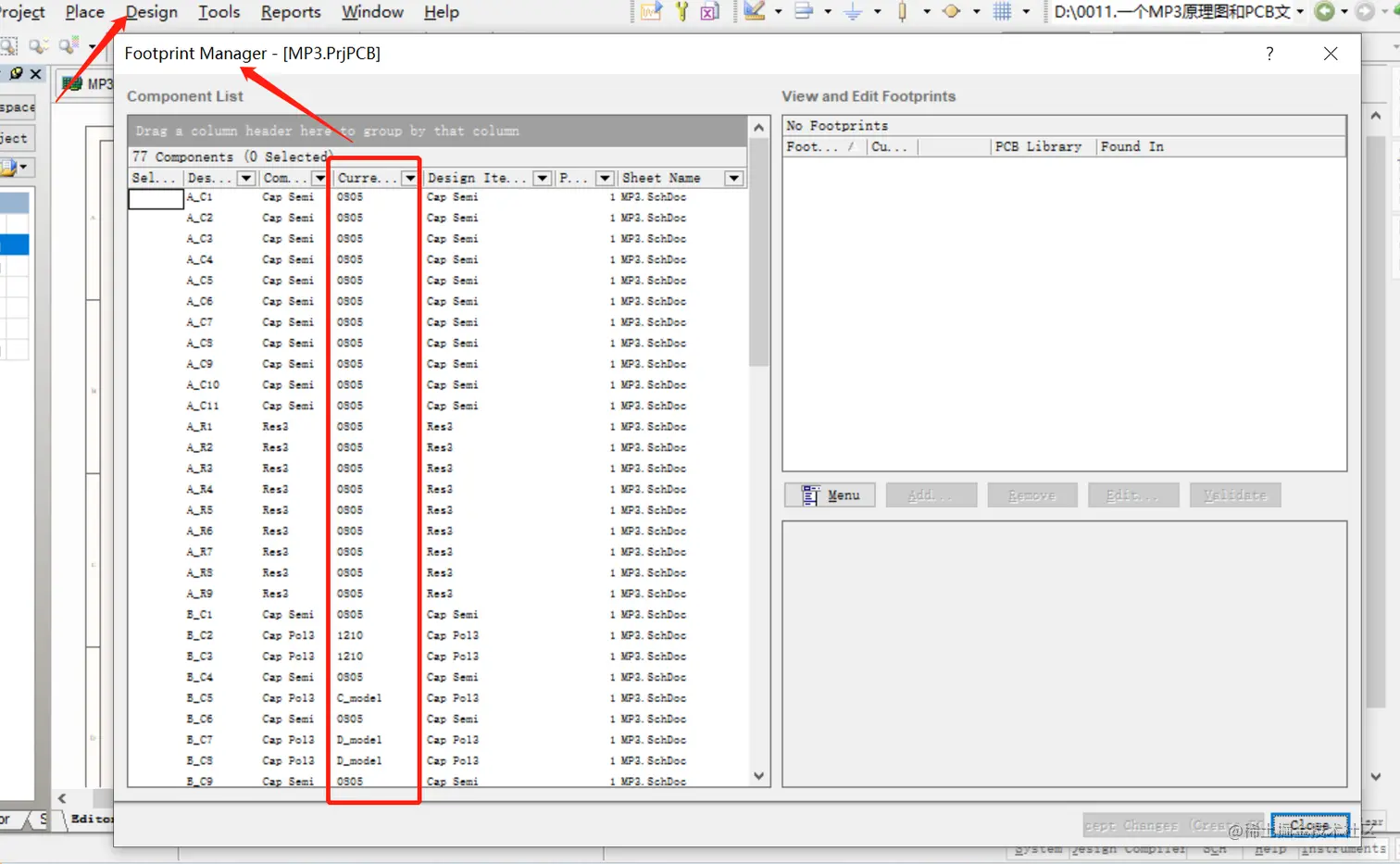The height and width of the screenshot is (864, 1400).
Task: Click the main window scrollbar down arrow
Action: [x=1376, y=777]
